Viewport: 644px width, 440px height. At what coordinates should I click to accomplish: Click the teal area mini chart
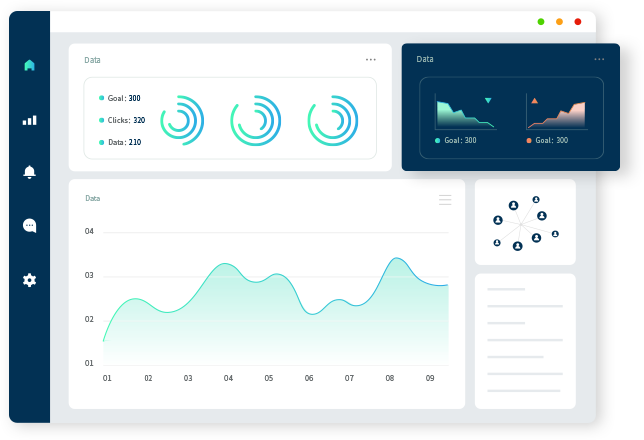[465, 114]
